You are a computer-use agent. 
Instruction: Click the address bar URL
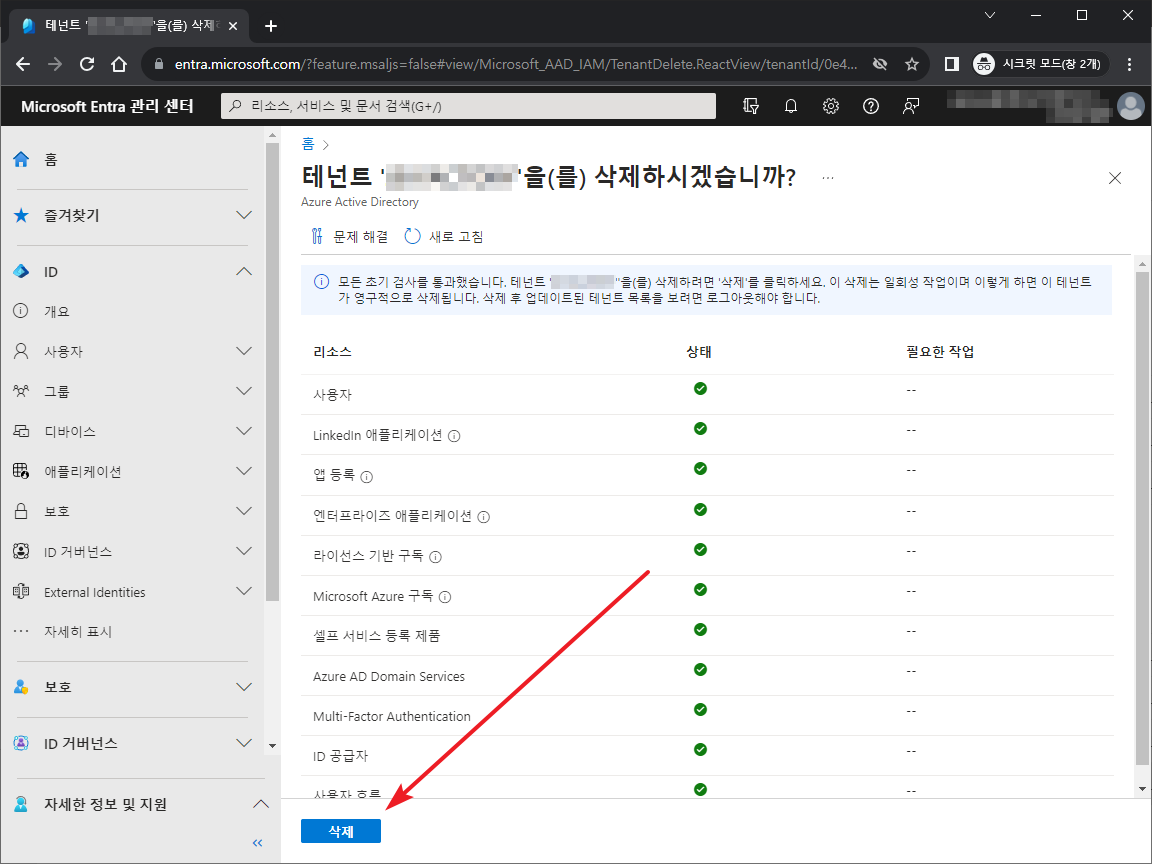click(x=516, y=64)
